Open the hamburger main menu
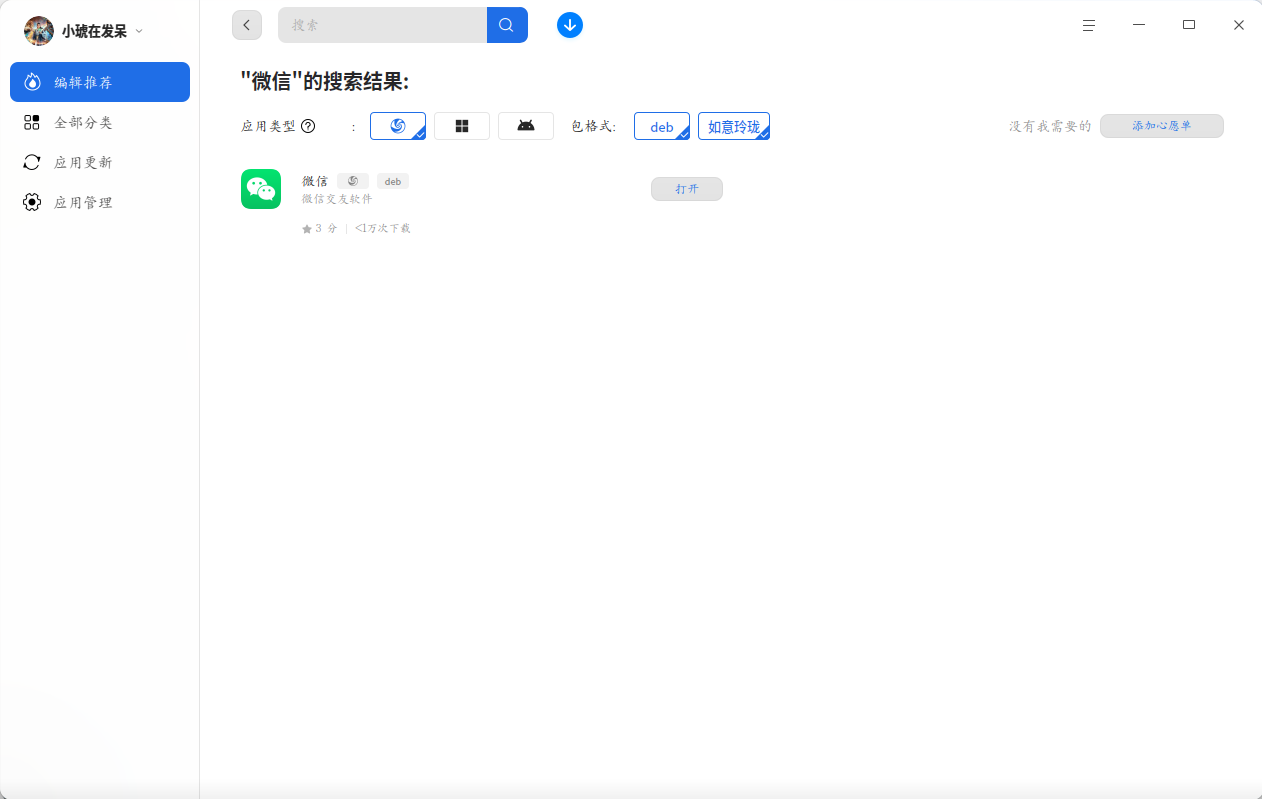The height and width of the screenshot is (799, 1262). (1089, 25)
